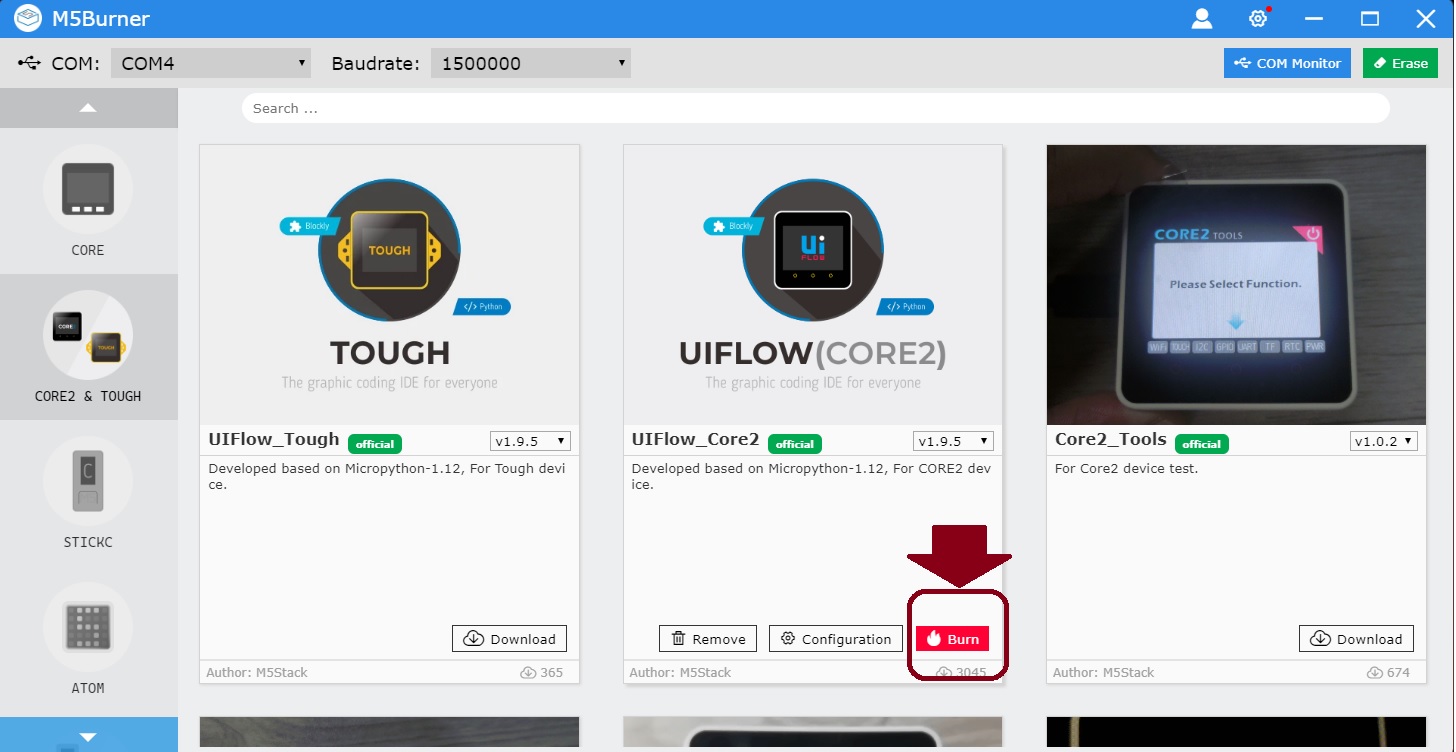
Task: Open the settings gear with notification dot
Action: tap(1257, 17)
